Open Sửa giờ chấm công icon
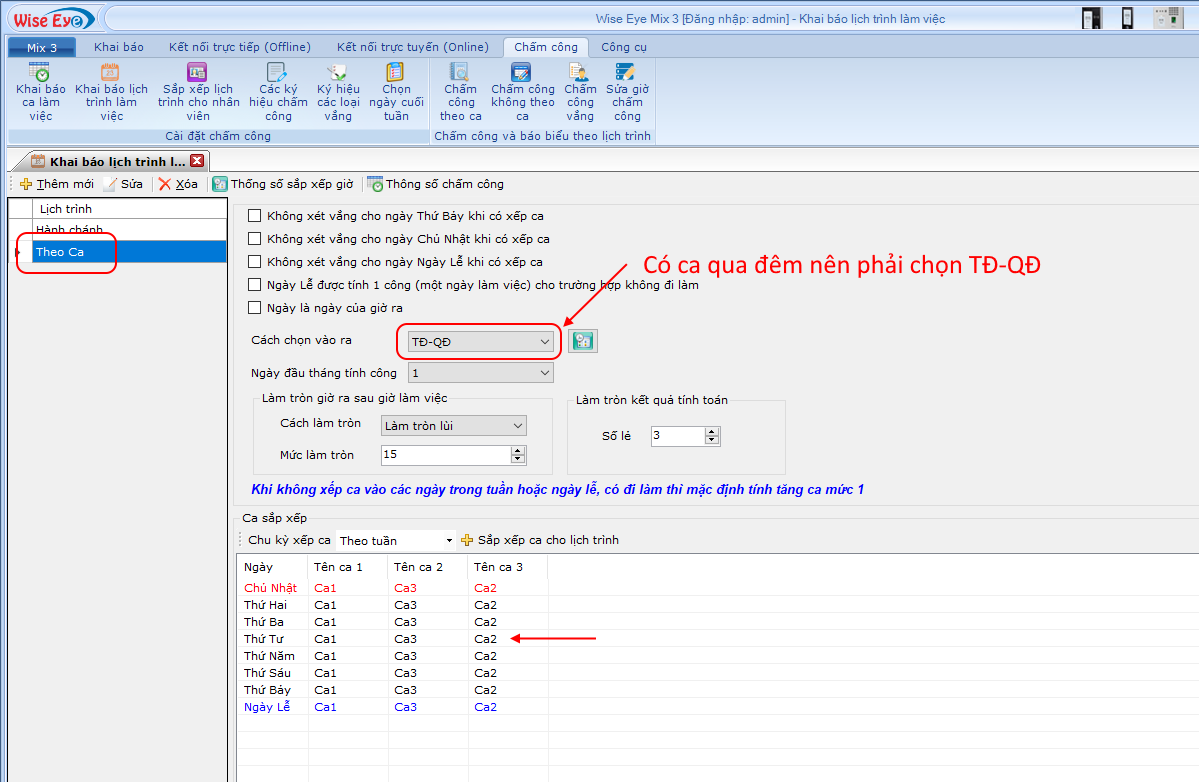The image size is (1199, 782). 627,73
